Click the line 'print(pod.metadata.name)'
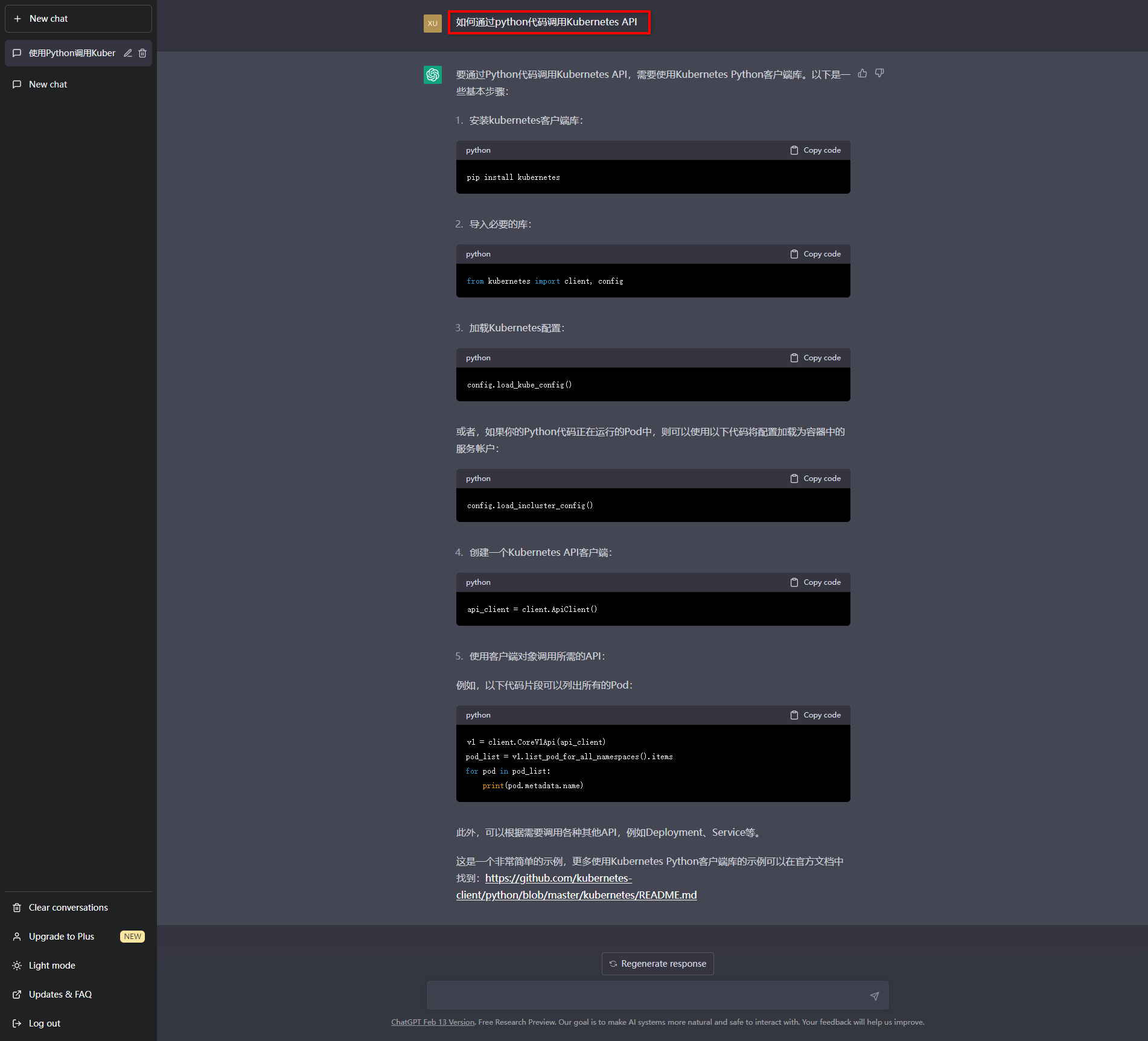This screenshot has width=1148, height=1041. click(533, 786)
